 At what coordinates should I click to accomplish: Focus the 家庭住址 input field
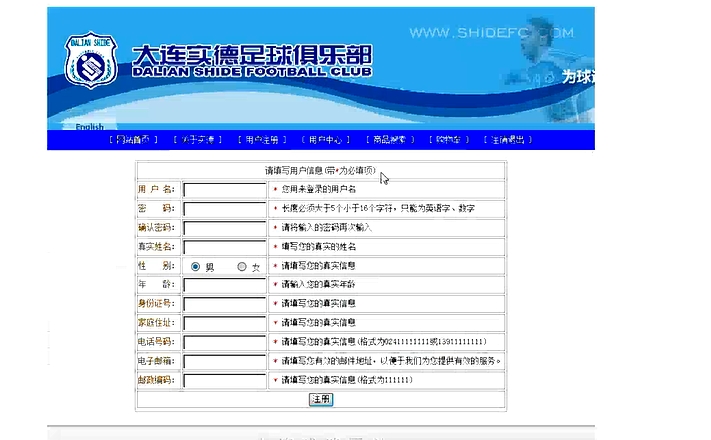[x=224, y=323]
